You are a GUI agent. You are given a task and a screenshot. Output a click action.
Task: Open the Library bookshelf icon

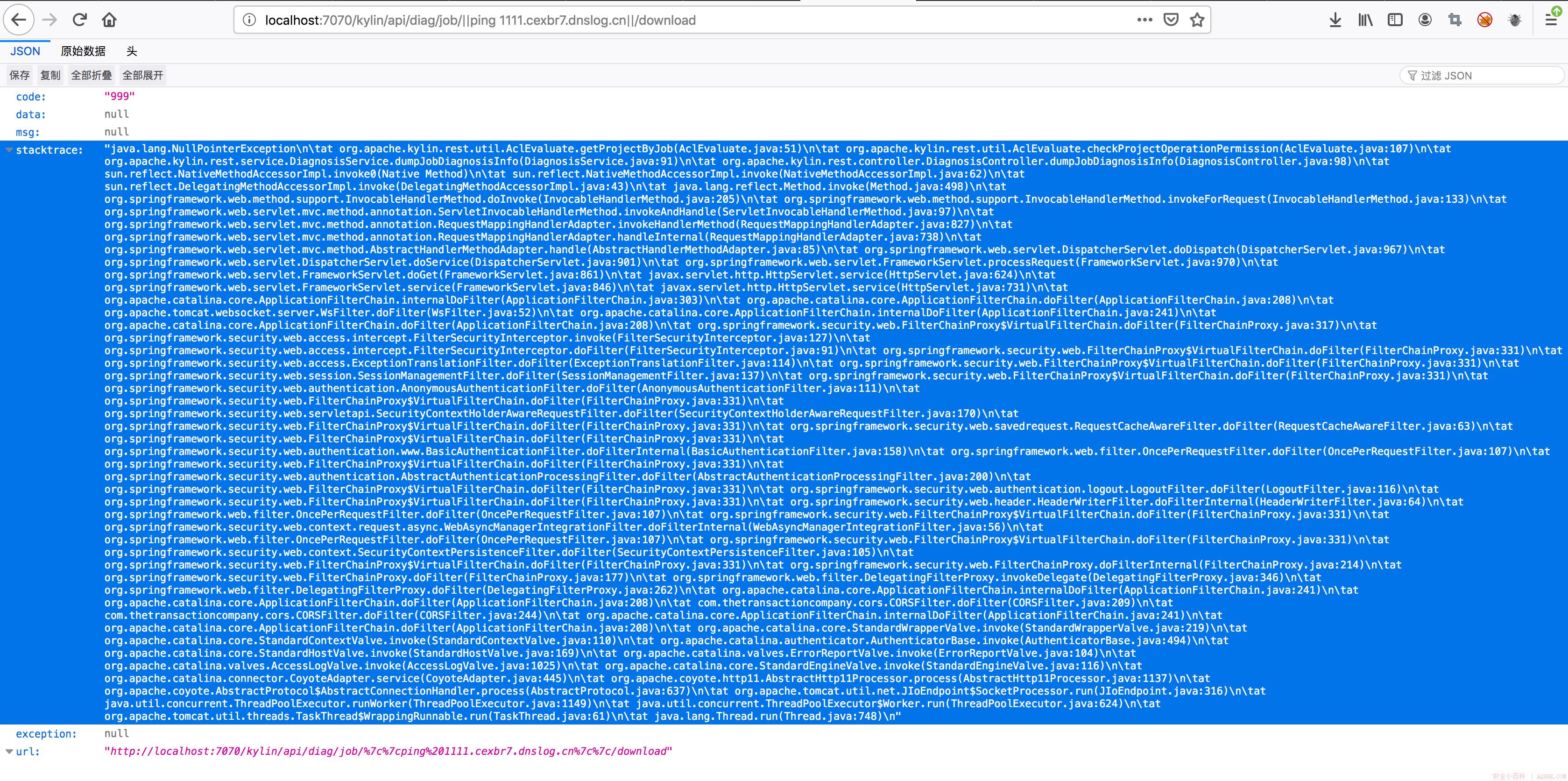coord(1365,20)
